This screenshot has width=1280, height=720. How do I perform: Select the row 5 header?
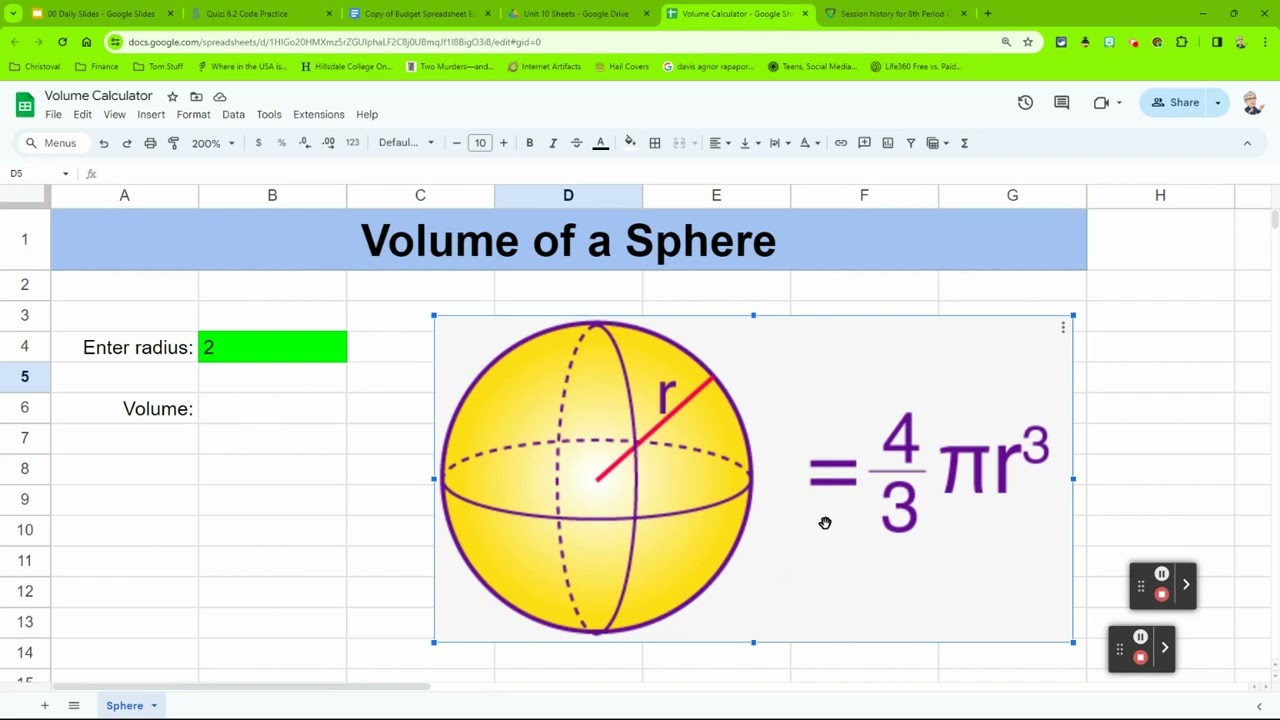(25, 377)
